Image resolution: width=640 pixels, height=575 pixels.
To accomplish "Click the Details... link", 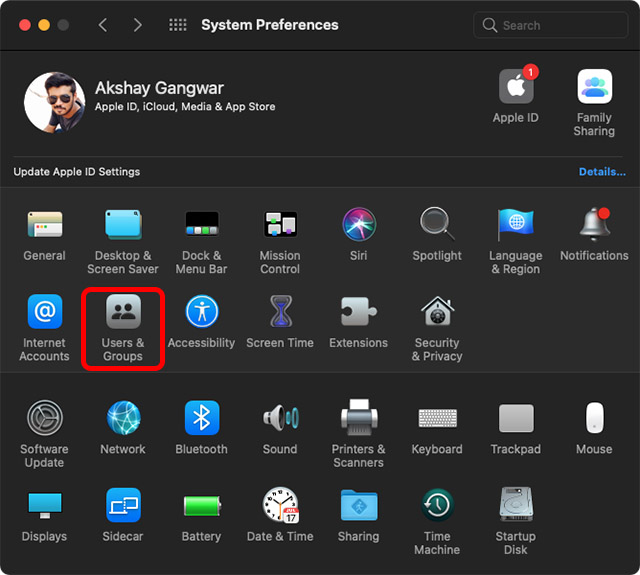I will 602,172.
